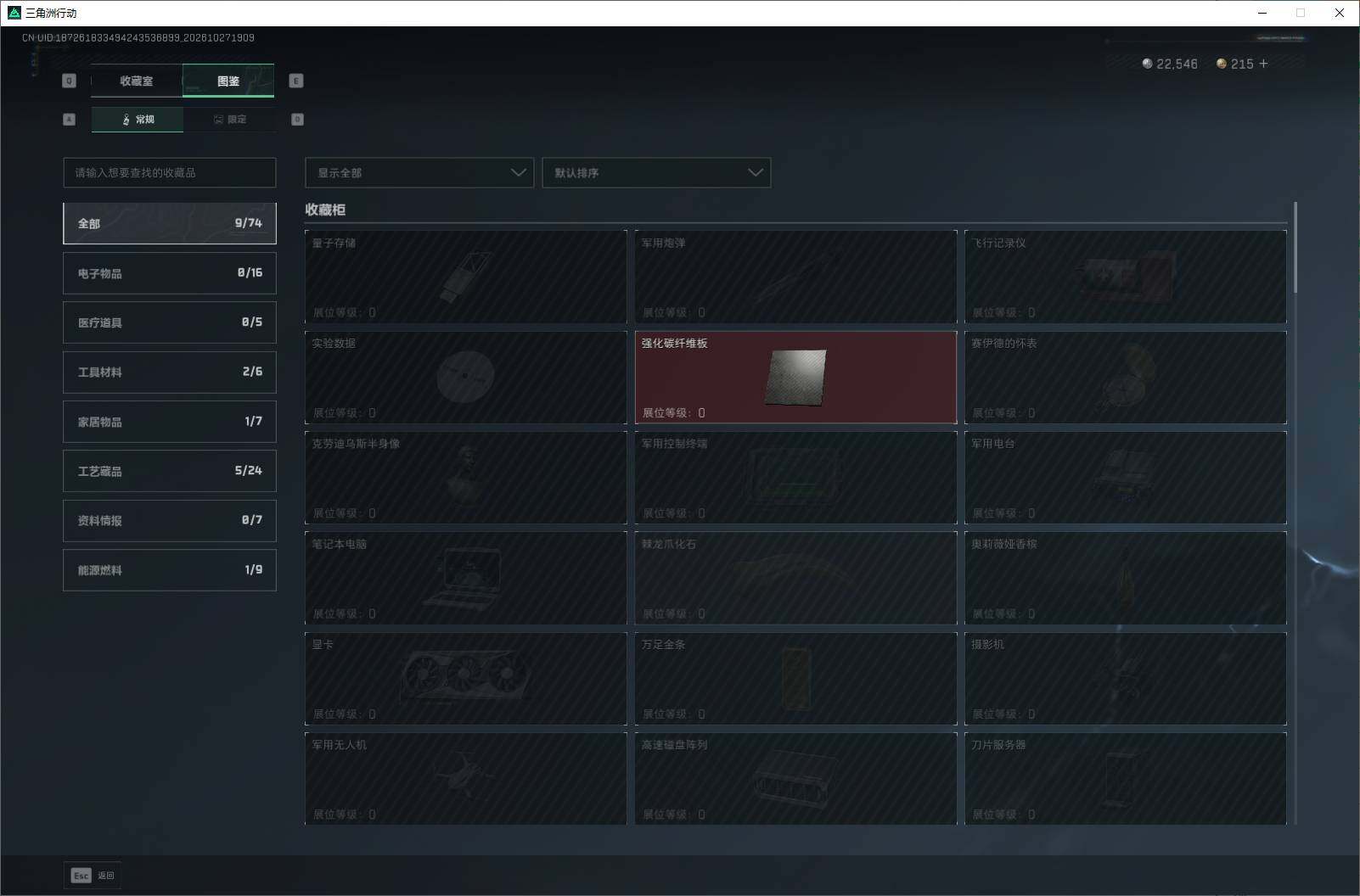Select the 军用无人机 drone image
This screenshot has height=896, width=1360.
coord(463,775)
